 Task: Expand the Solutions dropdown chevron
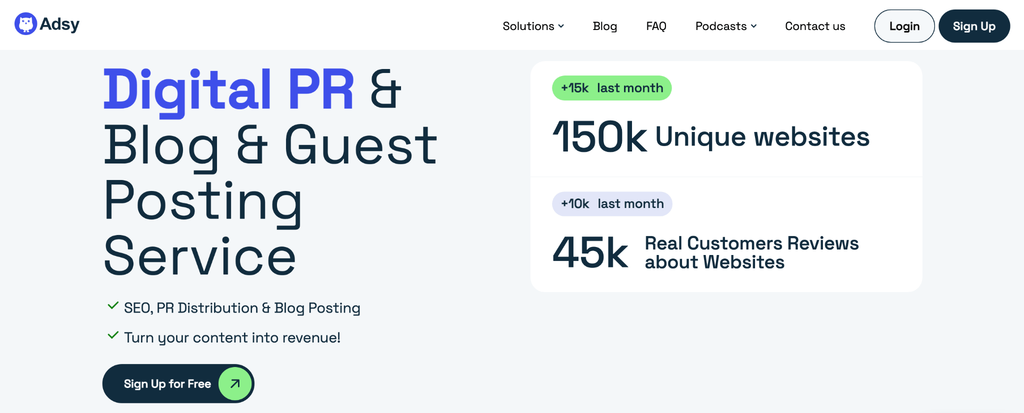point(561,26)
